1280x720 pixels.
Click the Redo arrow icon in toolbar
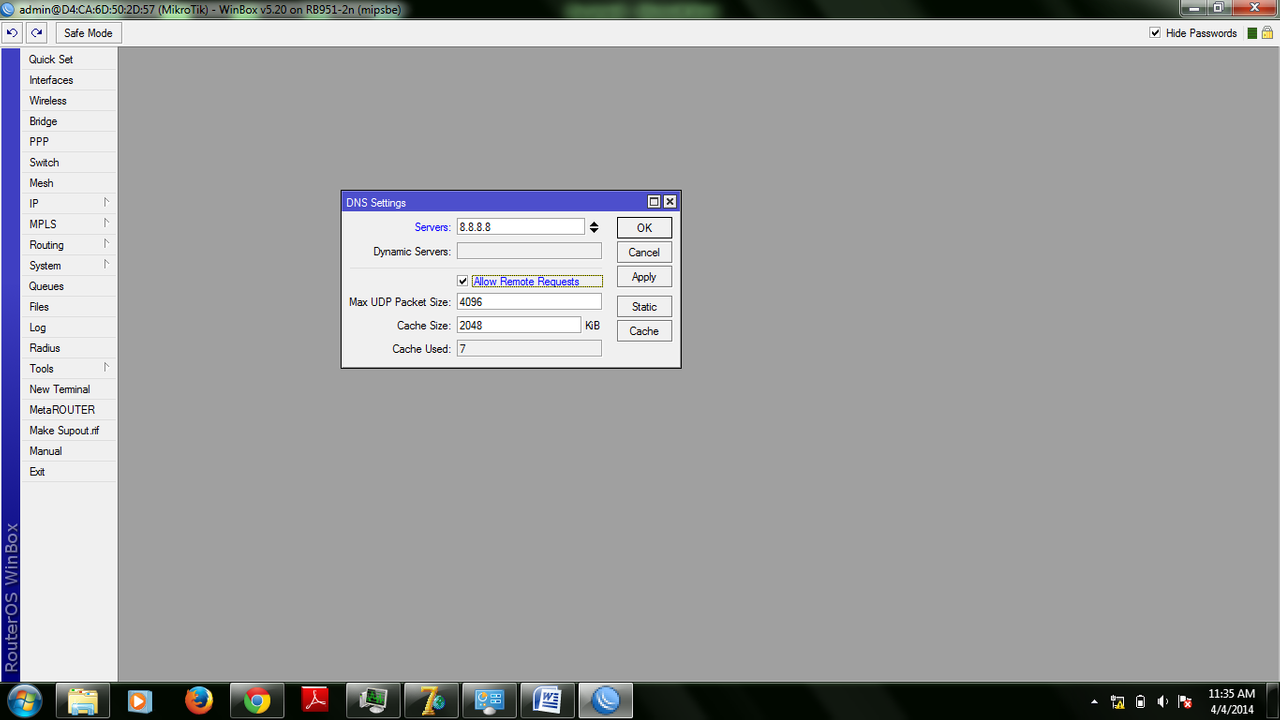tap(37, 33)
